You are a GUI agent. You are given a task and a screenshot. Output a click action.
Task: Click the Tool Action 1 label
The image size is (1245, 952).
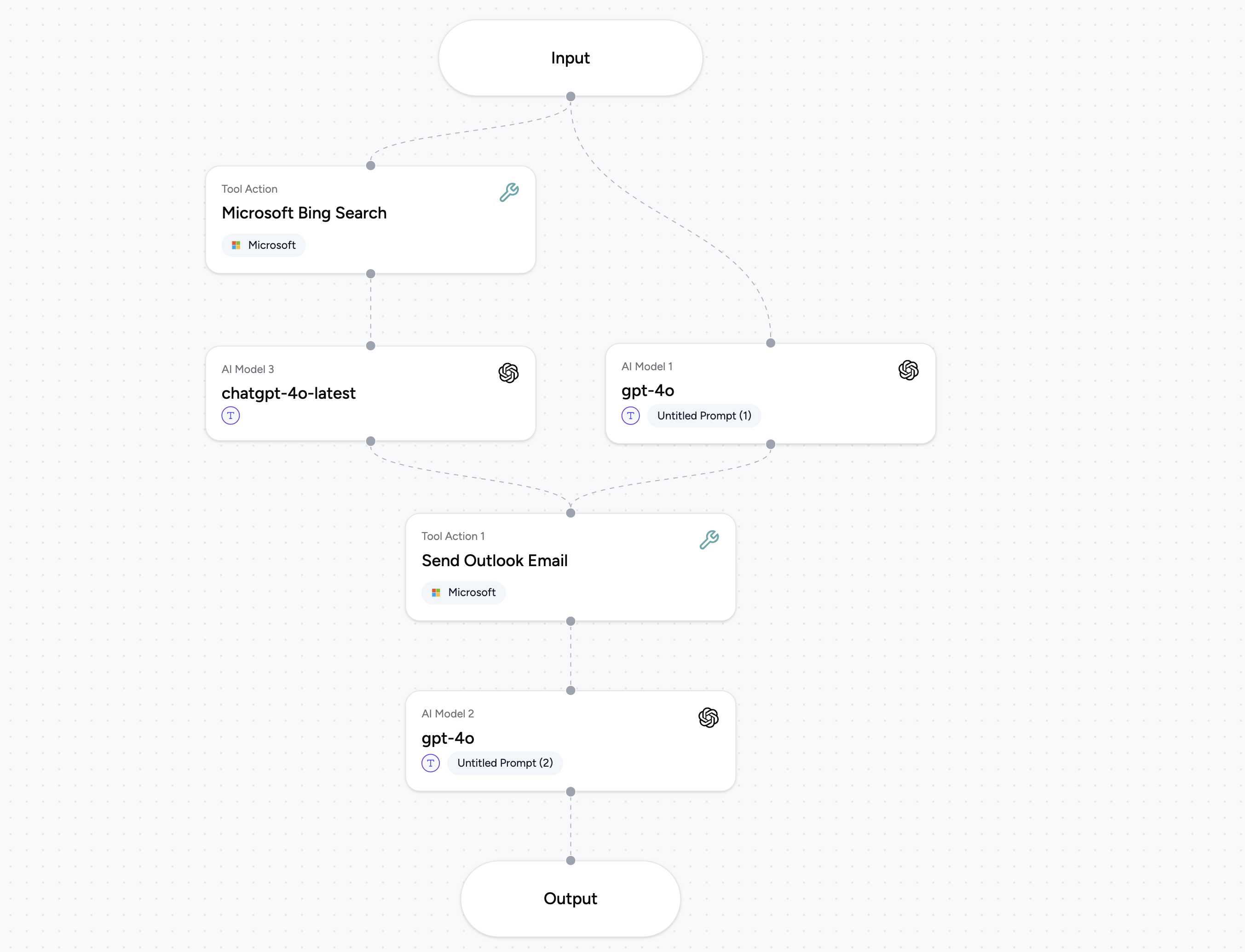coord(453,536)
